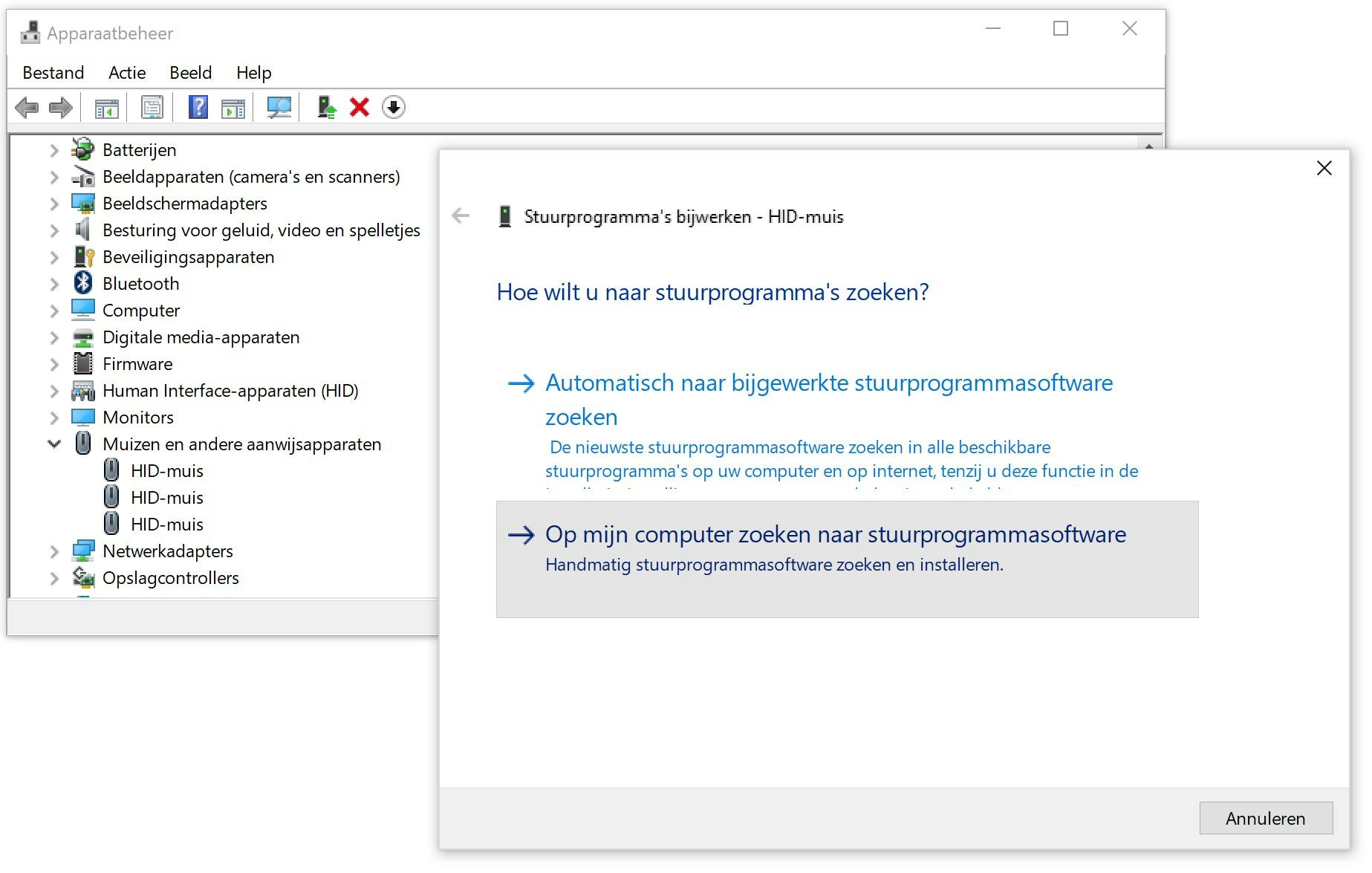Click the Beeldapparaten camera icon
1372x873 pixels.
point(83,176)
